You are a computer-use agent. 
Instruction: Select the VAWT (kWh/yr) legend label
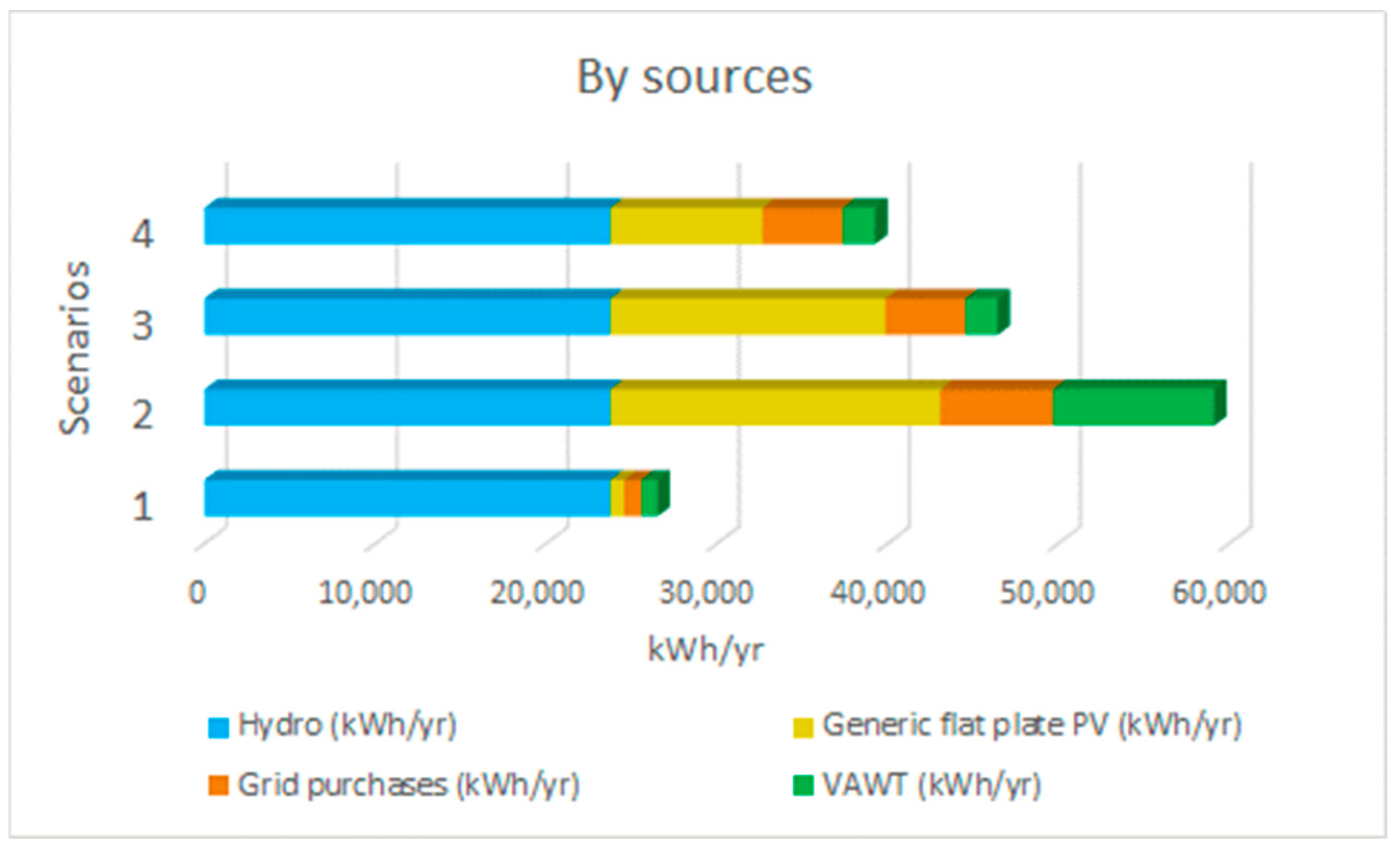(932, 786)
